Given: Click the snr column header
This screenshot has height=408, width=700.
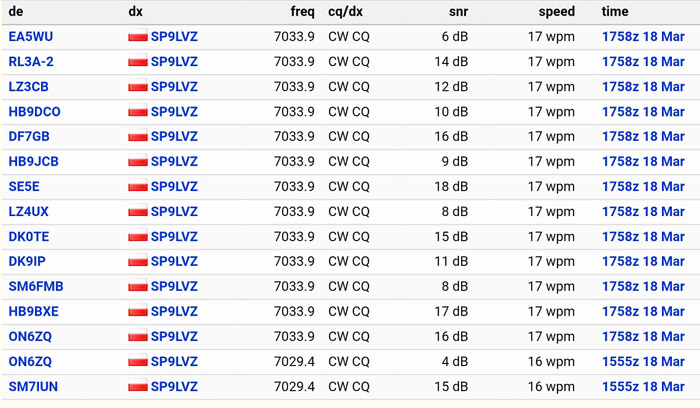Looking at the screenshot, I should (x=456, y=12).
